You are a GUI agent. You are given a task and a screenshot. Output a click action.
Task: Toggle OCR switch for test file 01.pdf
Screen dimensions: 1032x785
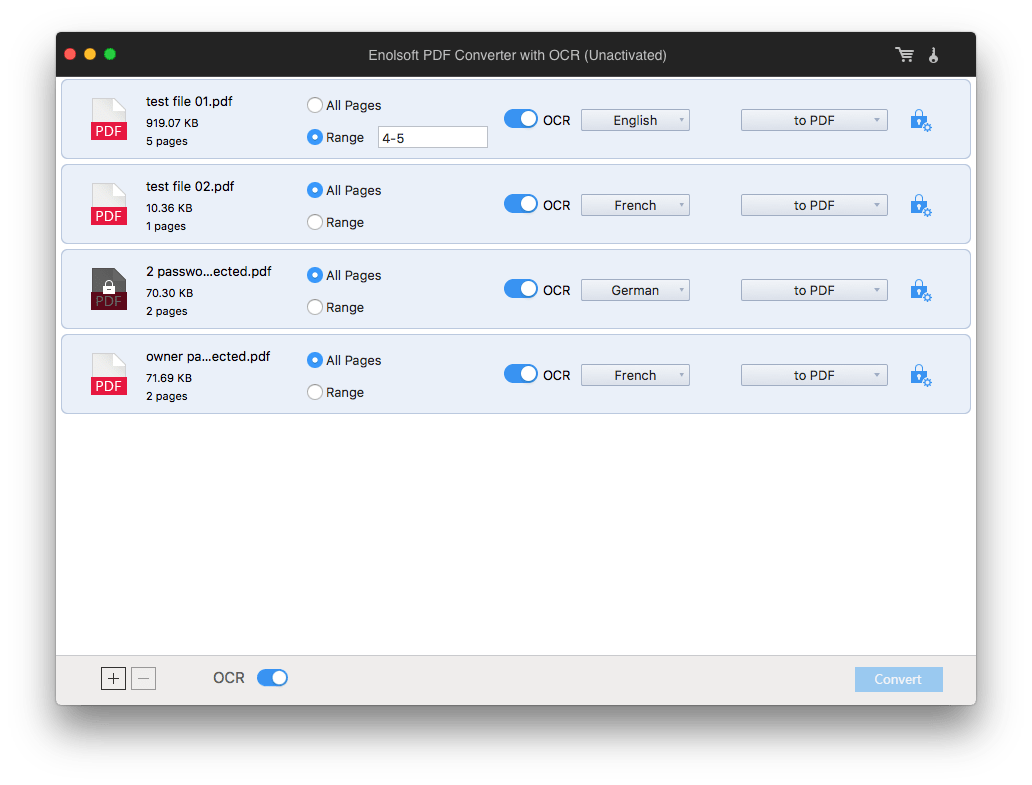tap(521, 119)
